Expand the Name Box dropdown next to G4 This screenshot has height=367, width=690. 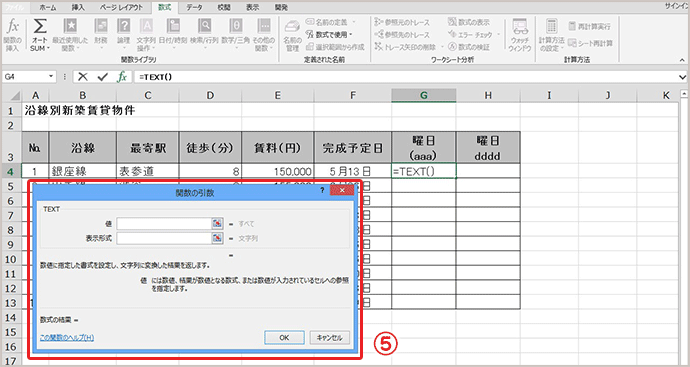pyautogui.click(x=51, y=77)
